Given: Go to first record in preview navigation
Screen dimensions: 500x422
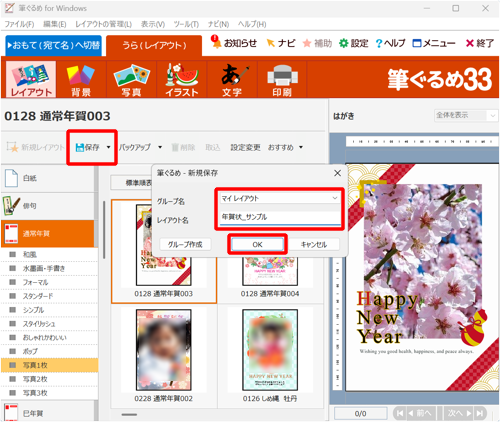Looking at the screenshot, I should click(400, 413).
